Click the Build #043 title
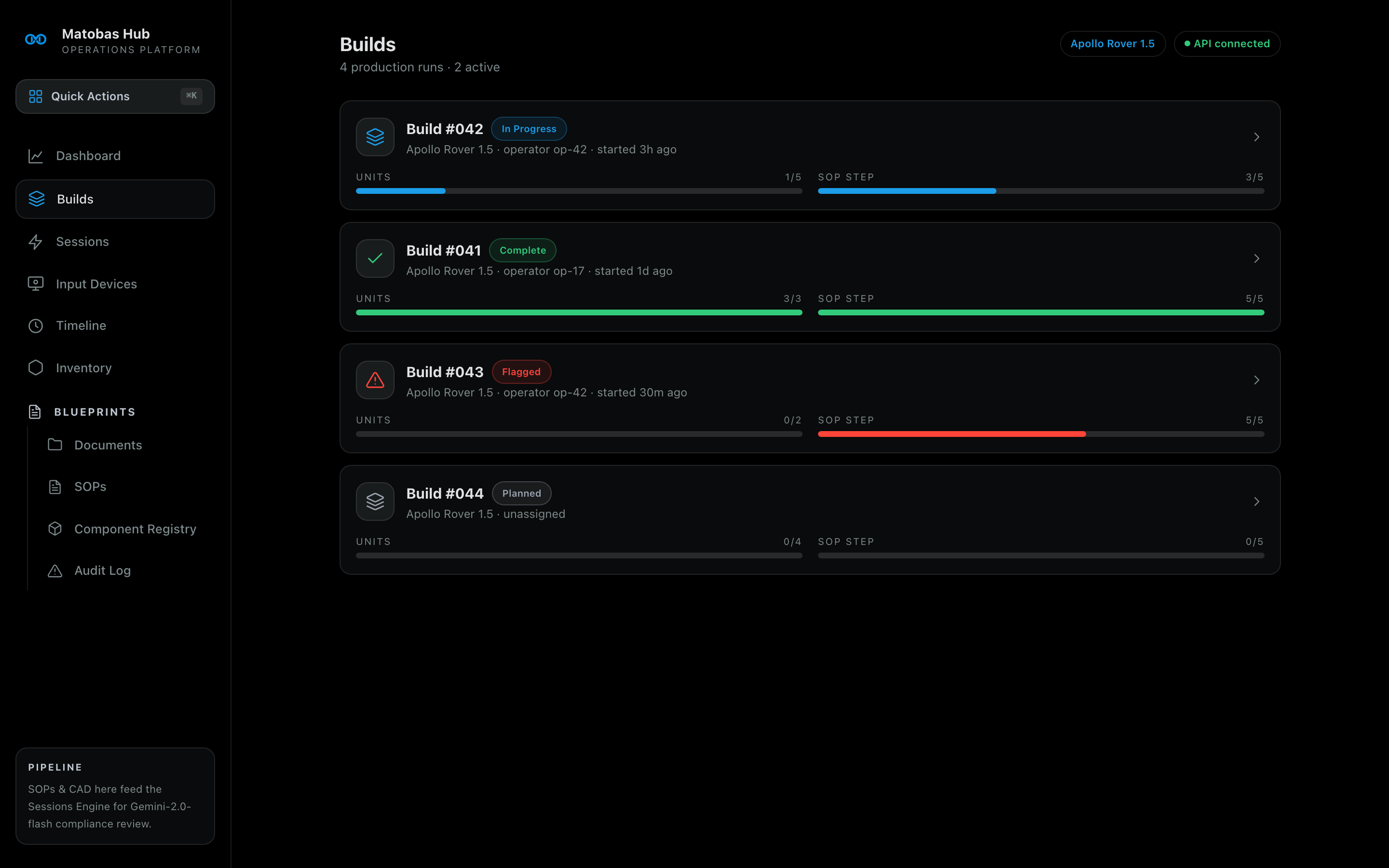This screenshot has width=1389, height=868. [x=445, y=372]
